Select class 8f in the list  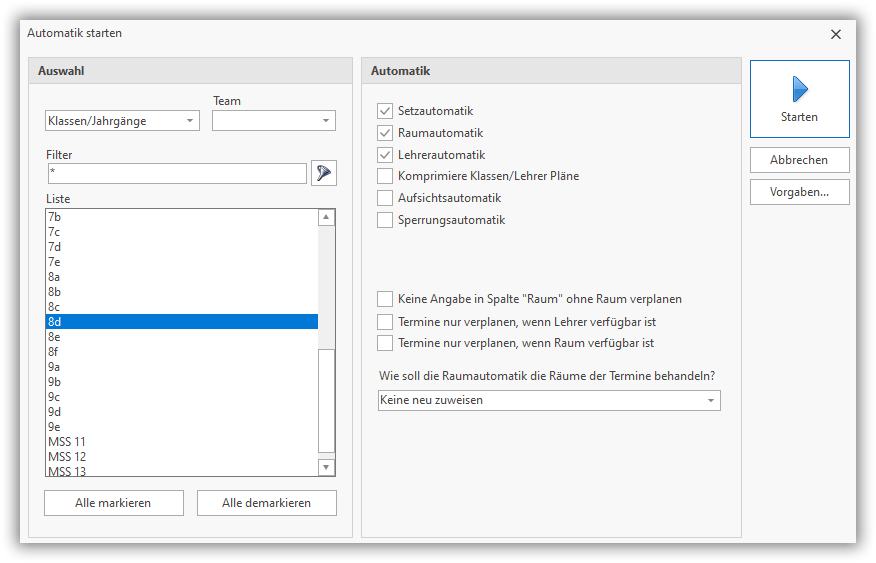click(182, 352)
